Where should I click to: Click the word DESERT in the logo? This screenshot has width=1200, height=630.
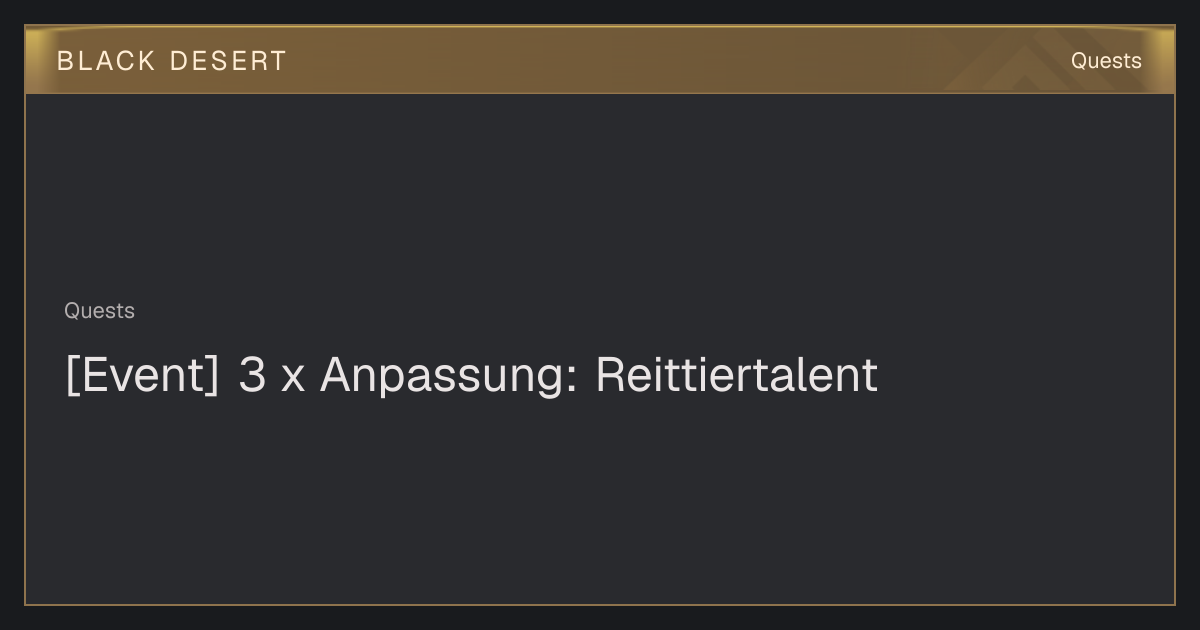point(228,61)
